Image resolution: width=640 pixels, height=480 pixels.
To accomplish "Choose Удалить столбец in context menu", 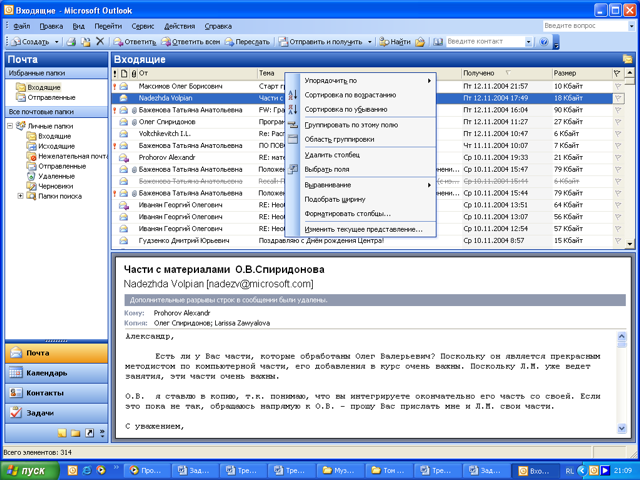I will click(360, 155).
